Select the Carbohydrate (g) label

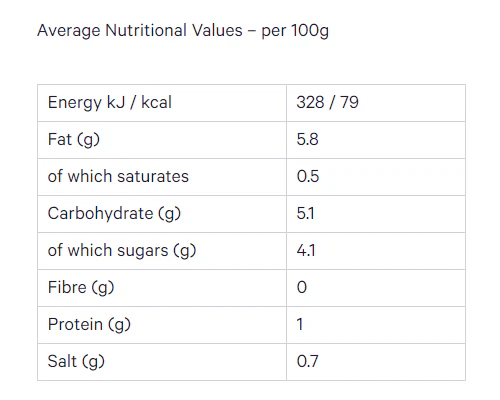114,214
